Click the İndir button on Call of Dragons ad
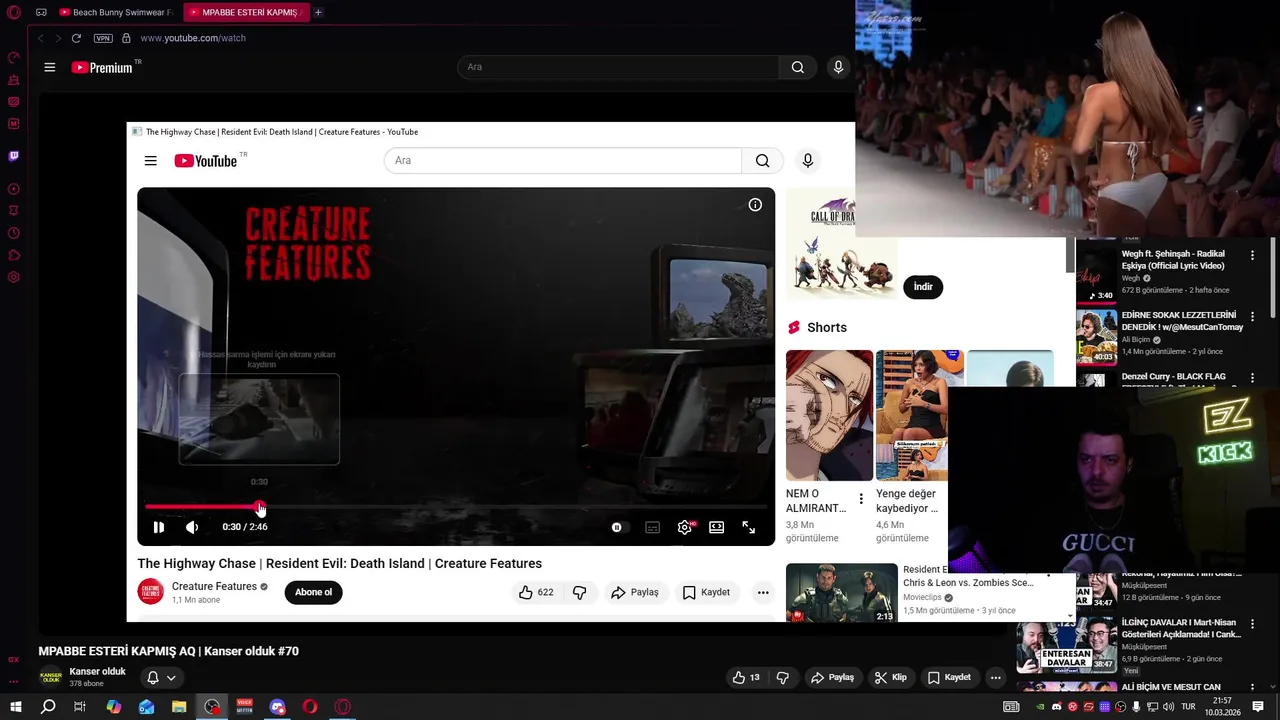This screenshot has height=720, width=1280. (923, 287)
